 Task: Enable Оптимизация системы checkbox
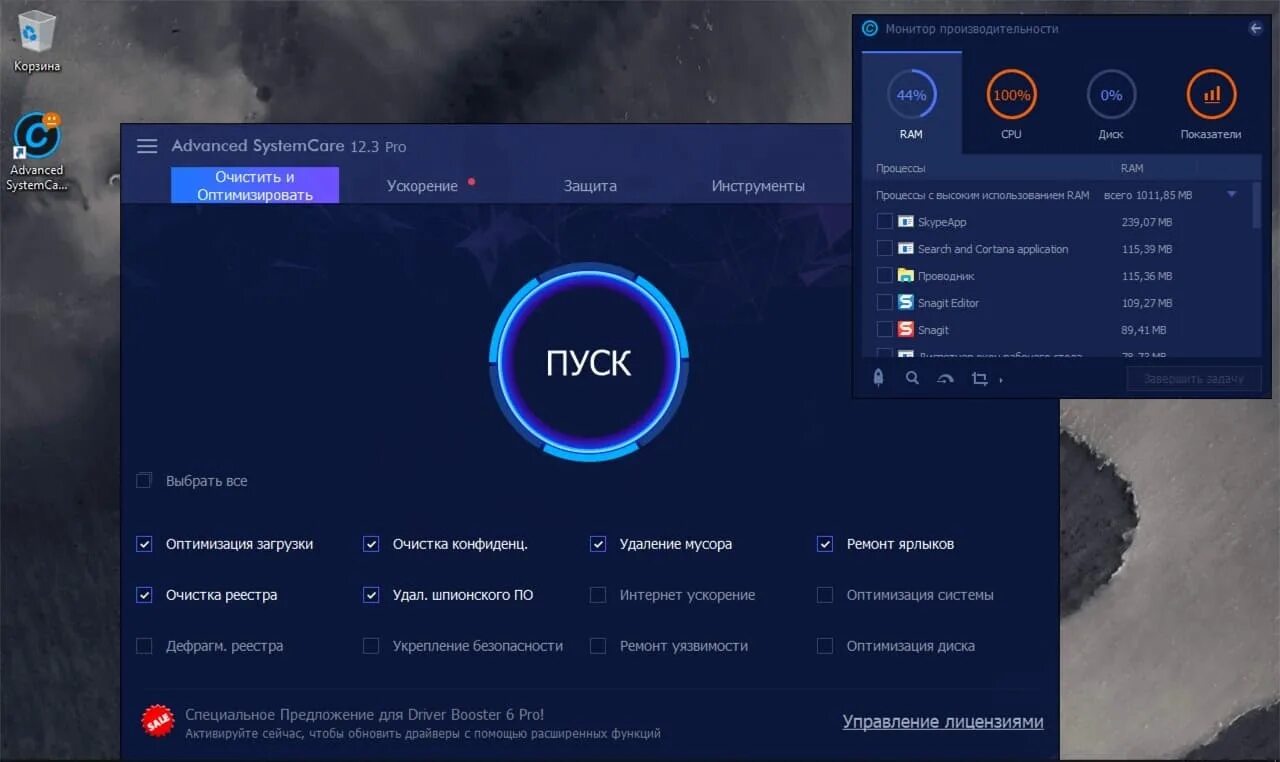point(825,595)
